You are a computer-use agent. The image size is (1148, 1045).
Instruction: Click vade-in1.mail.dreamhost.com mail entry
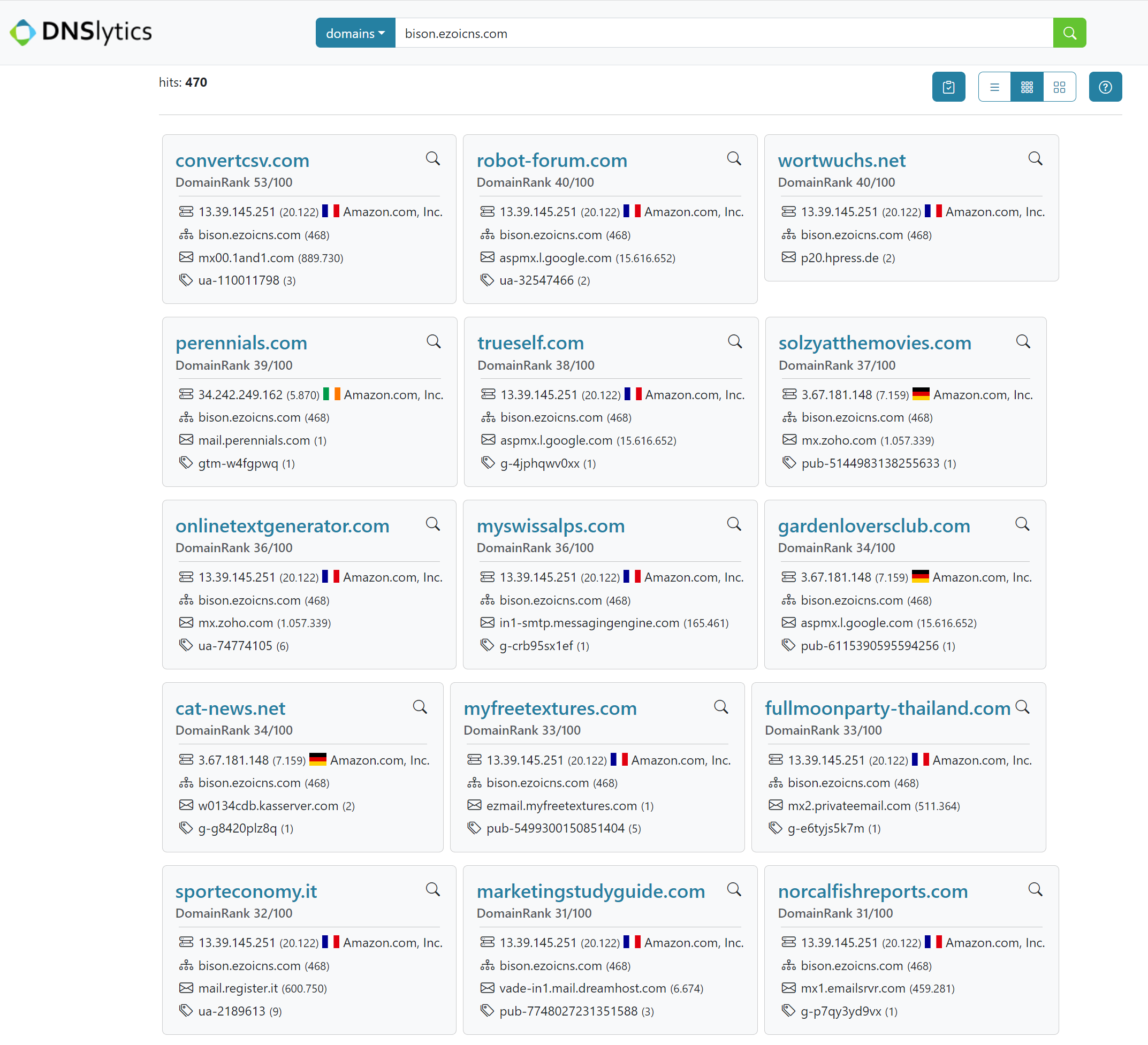(x=582, y=988)
